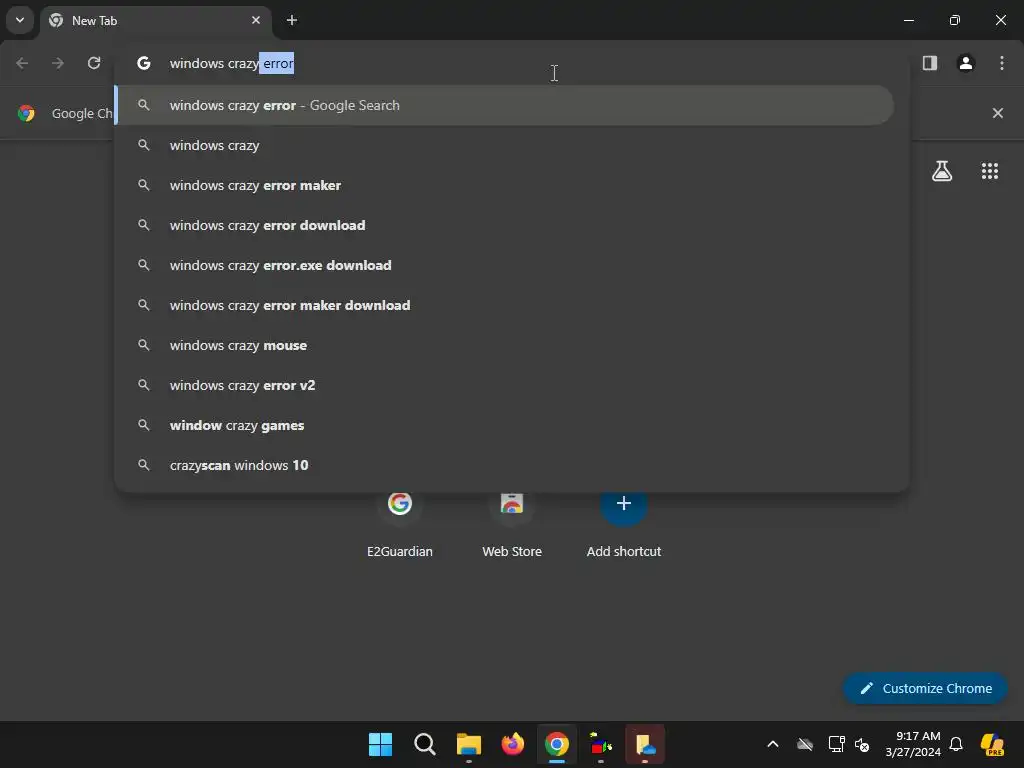Select 'windows crazy error - Google Search' suggestion
This screenshot has height=768, width=1024.
click(505, 105)
